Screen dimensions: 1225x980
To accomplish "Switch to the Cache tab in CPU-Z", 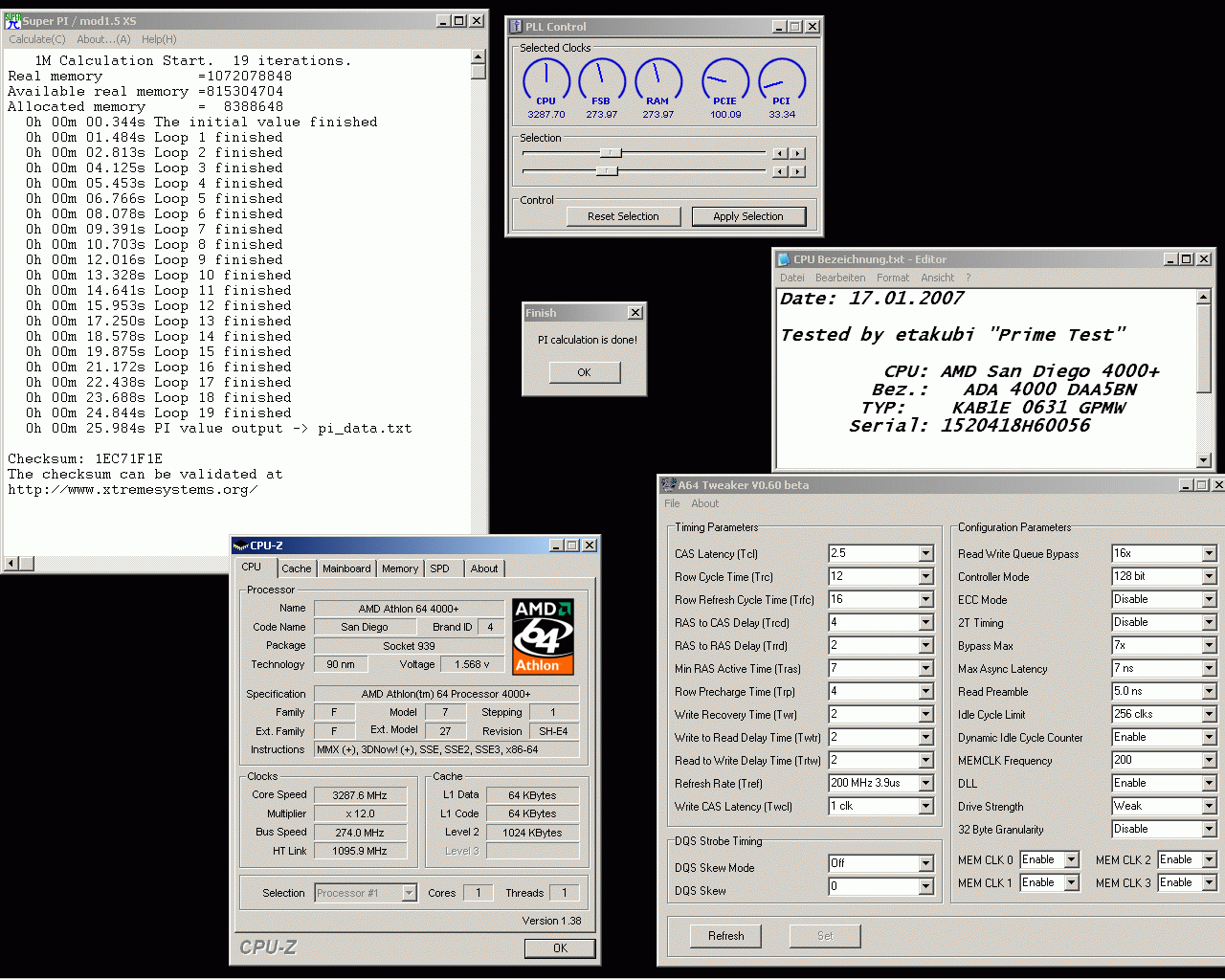I will (296, 568).
